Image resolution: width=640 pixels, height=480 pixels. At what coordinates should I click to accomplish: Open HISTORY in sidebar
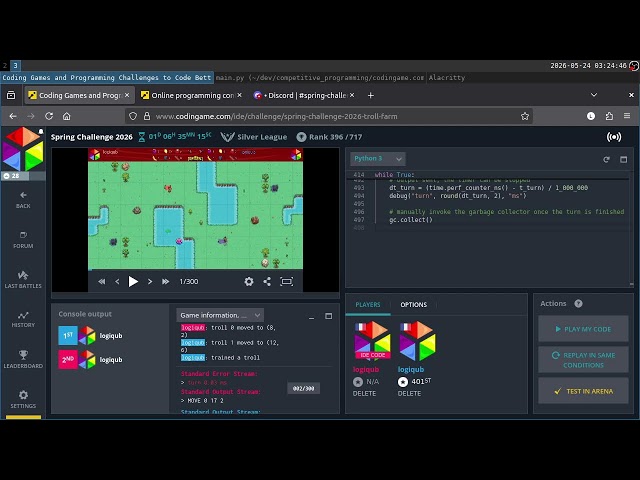tap(23, 319)
